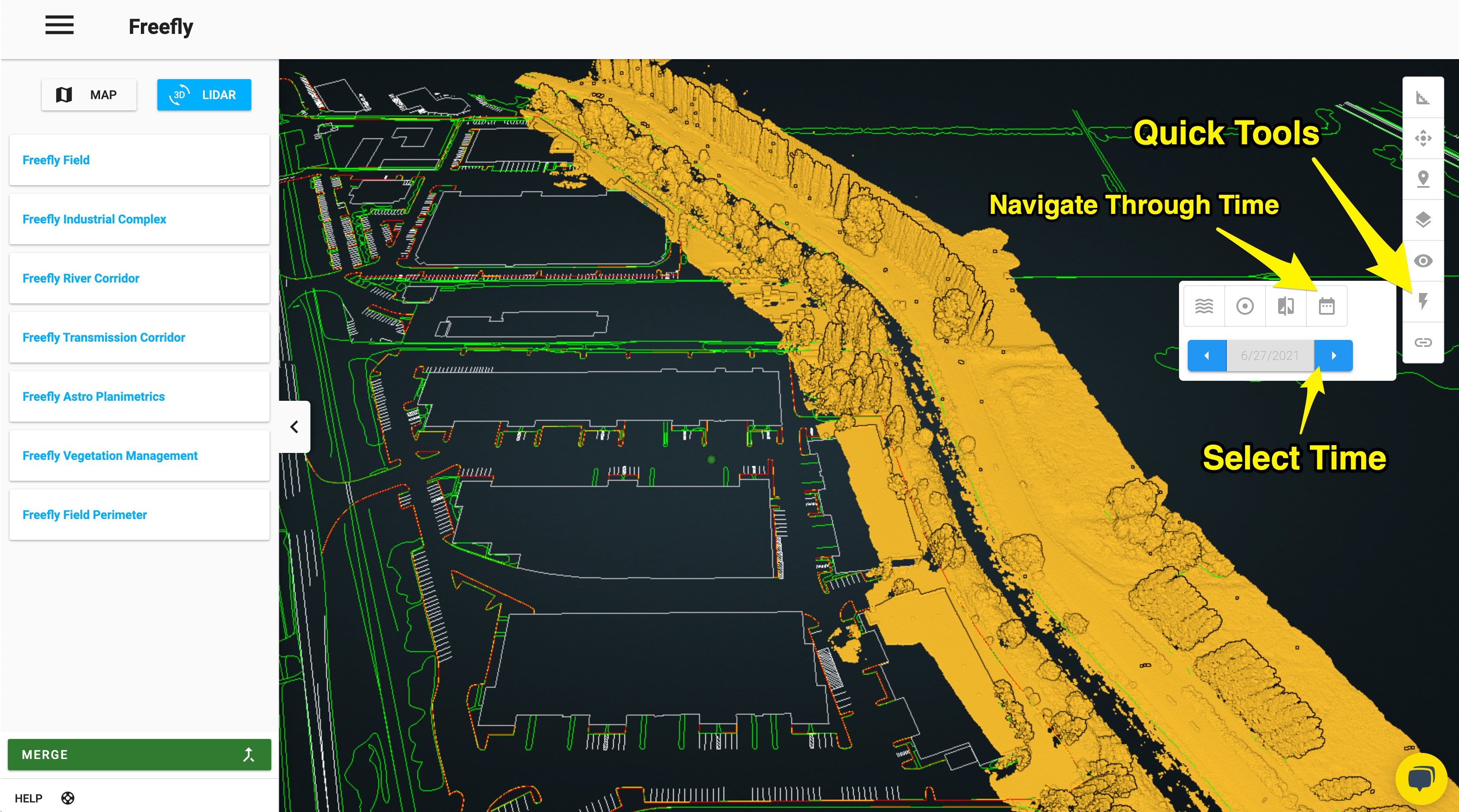Go to the next date
Image resolution: width=1459 pixels, height=812 pixels.
pos(1333,356)
